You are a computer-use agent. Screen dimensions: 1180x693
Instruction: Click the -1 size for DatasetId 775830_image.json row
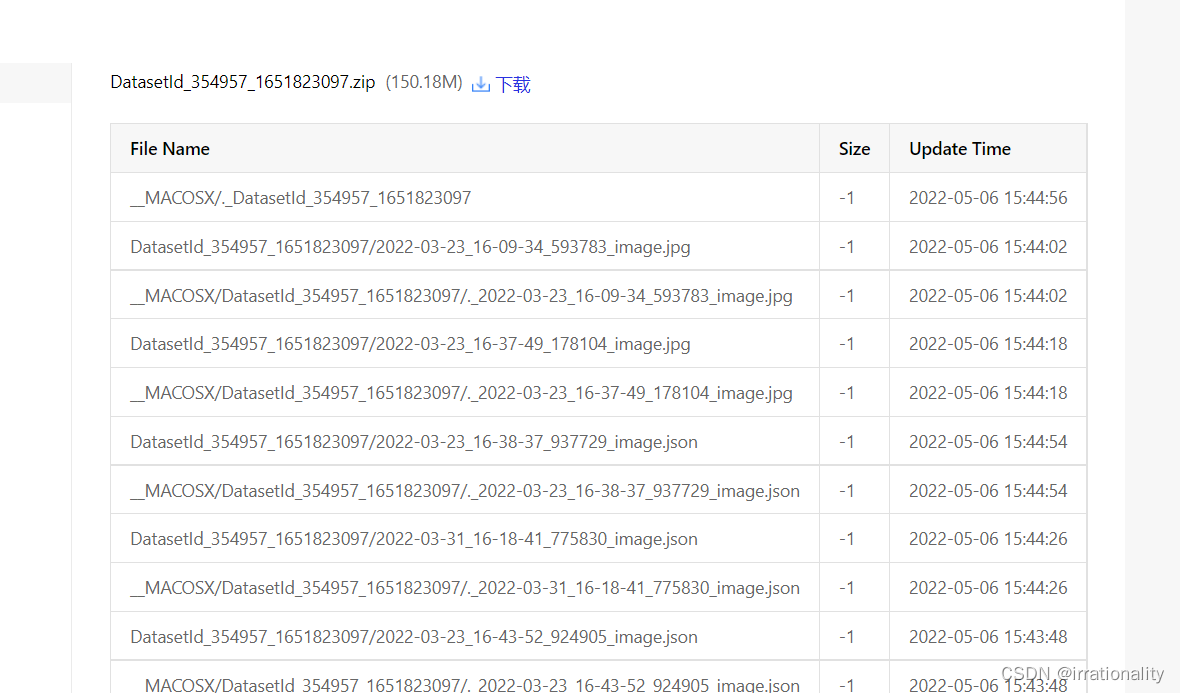[847, 539]
